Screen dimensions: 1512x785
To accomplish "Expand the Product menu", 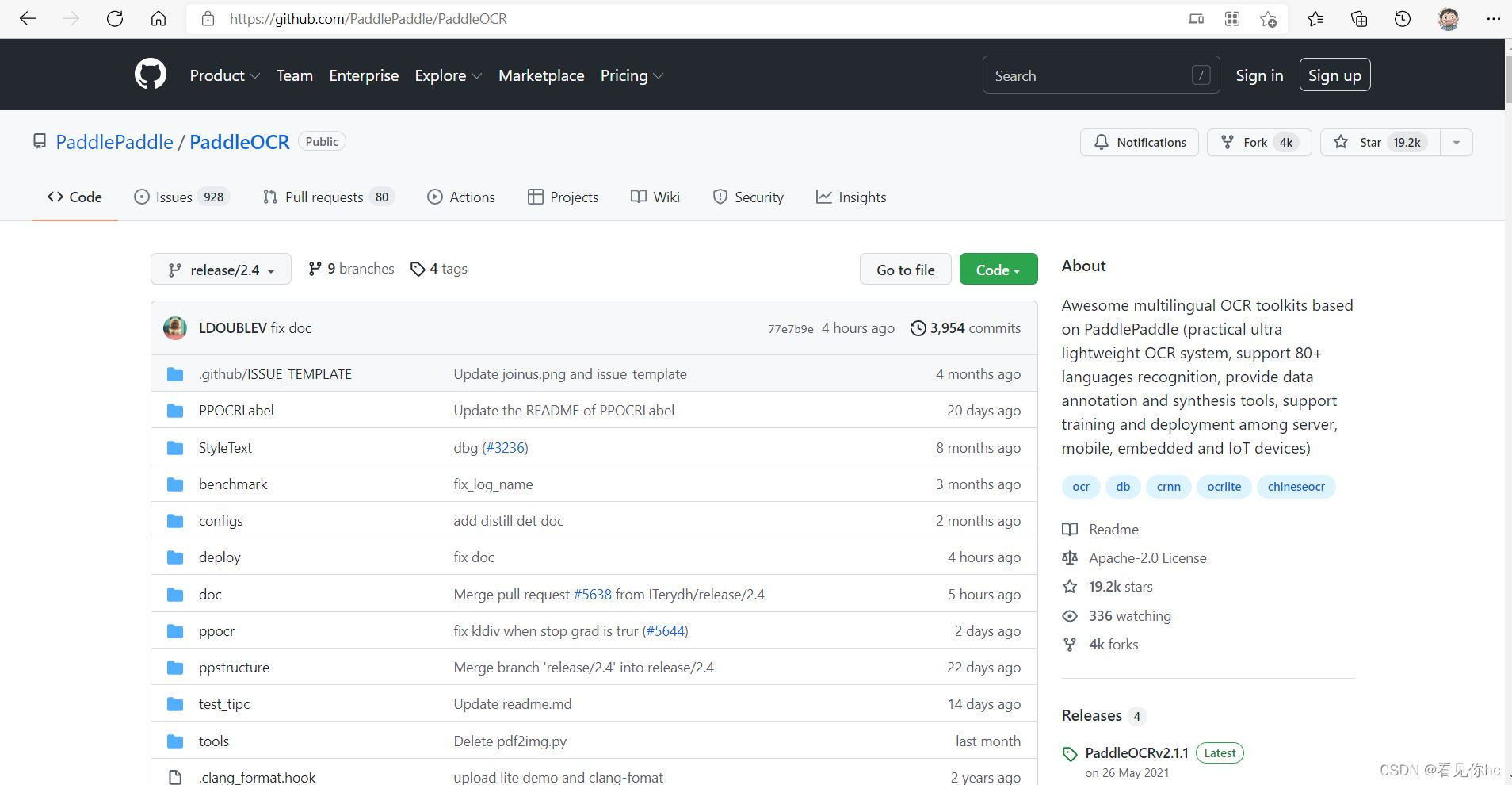I will 225,75.
